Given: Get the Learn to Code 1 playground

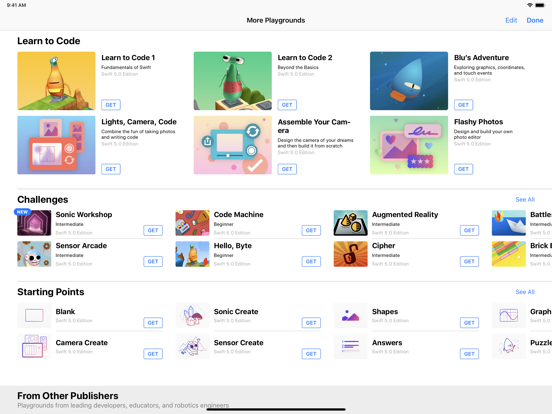Looking at the screenshot, I should [111, 105].
